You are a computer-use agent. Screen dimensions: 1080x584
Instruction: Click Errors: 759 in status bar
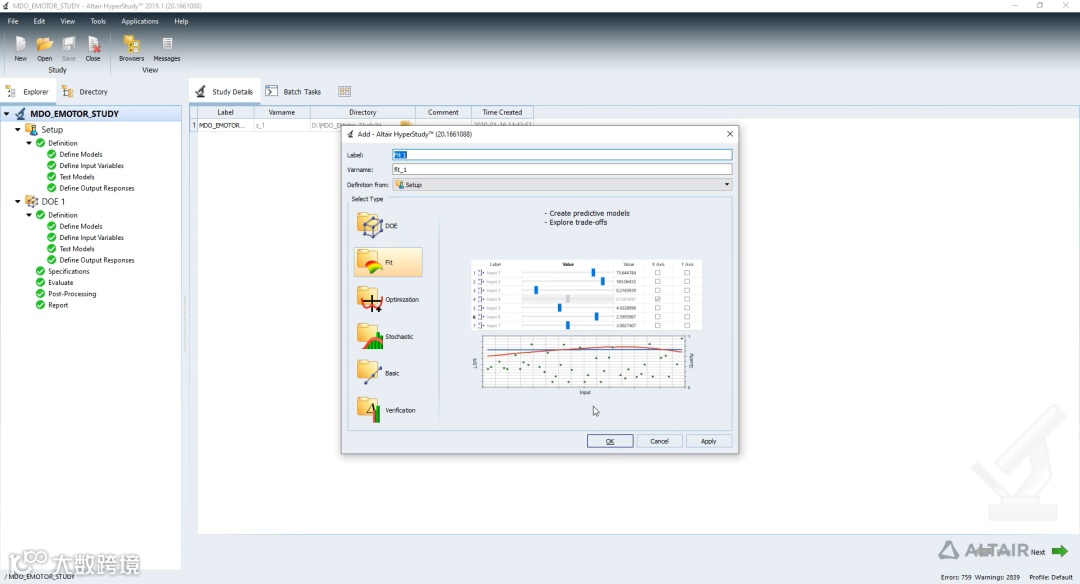click(956, 577)
